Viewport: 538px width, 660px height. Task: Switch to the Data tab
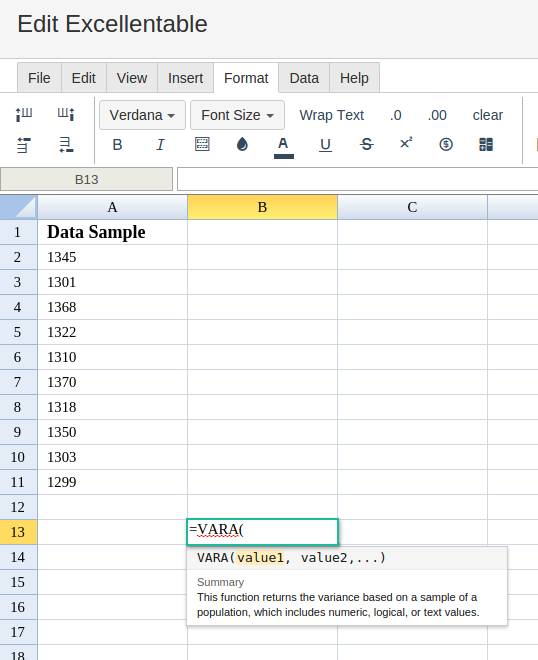coord(304,78)
